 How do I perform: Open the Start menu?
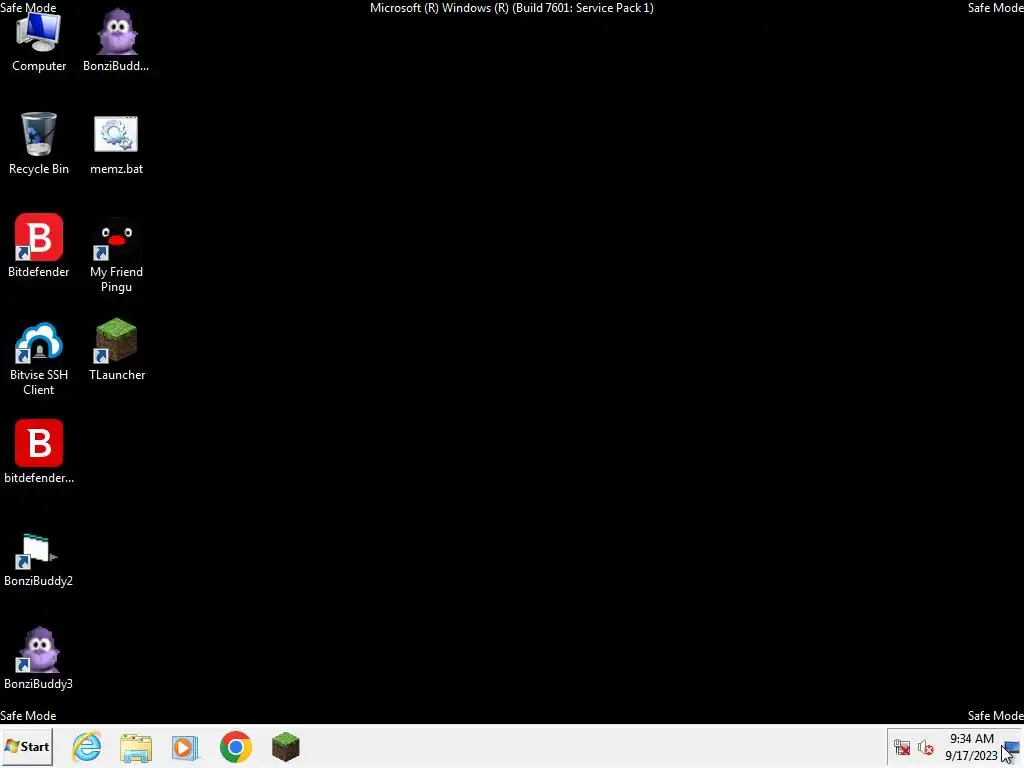(27, 746)
